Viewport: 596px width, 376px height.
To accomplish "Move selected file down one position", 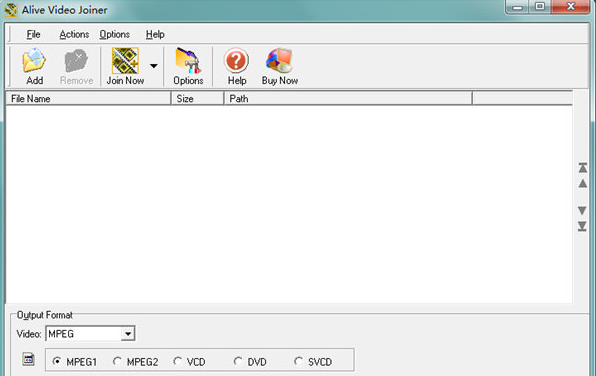I will [582, 210].
